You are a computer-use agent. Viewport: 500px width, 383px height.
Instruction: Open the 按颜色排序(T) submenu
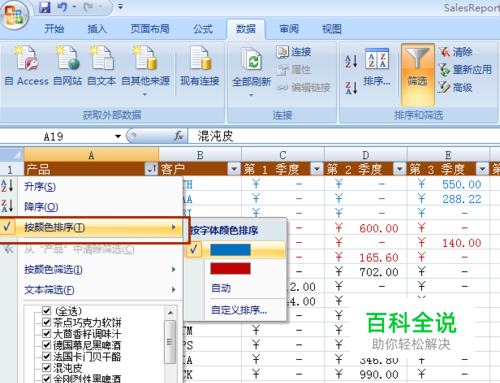[91, 228]
